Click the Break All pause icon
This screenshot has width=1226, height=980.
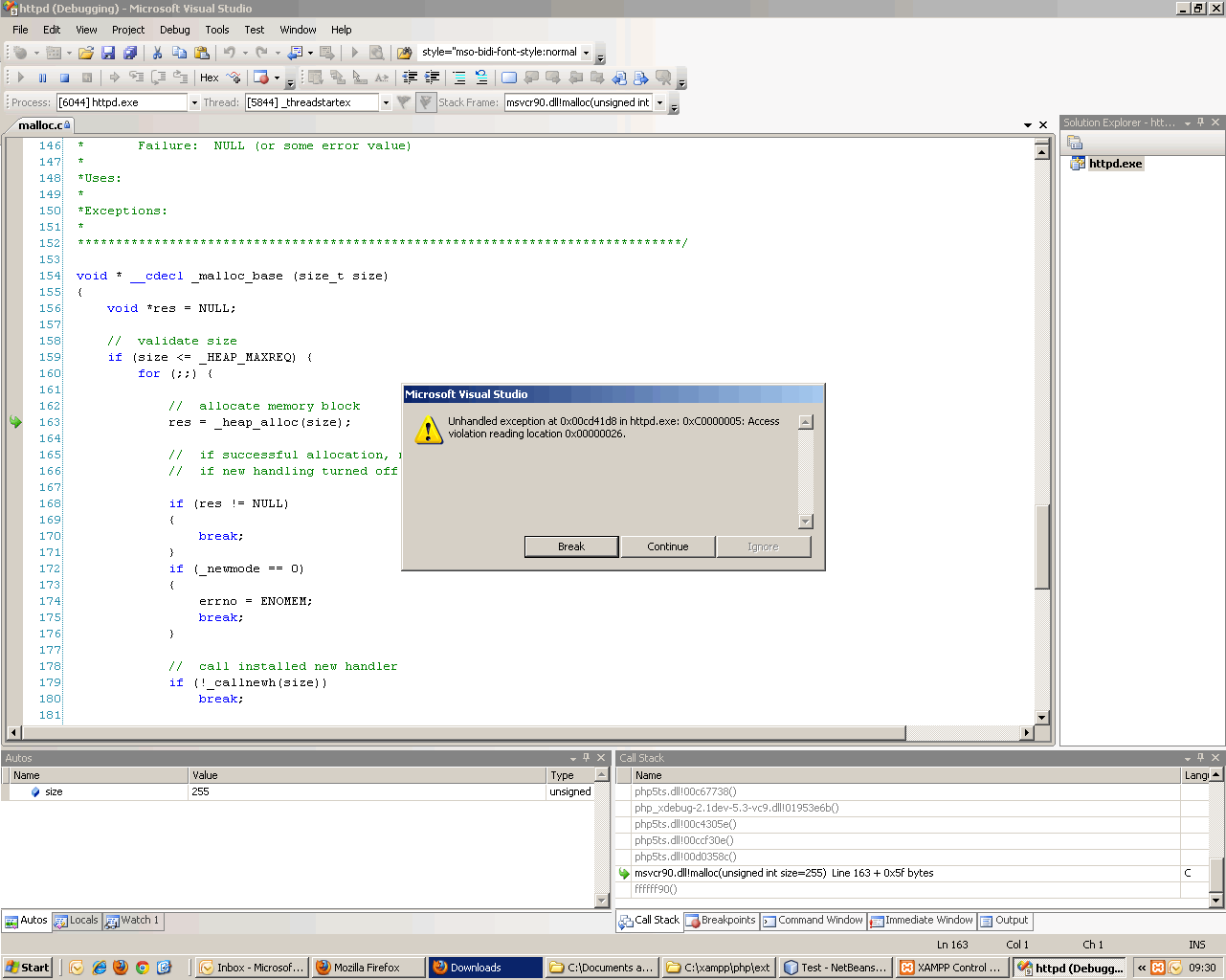(x=42, y=78)
